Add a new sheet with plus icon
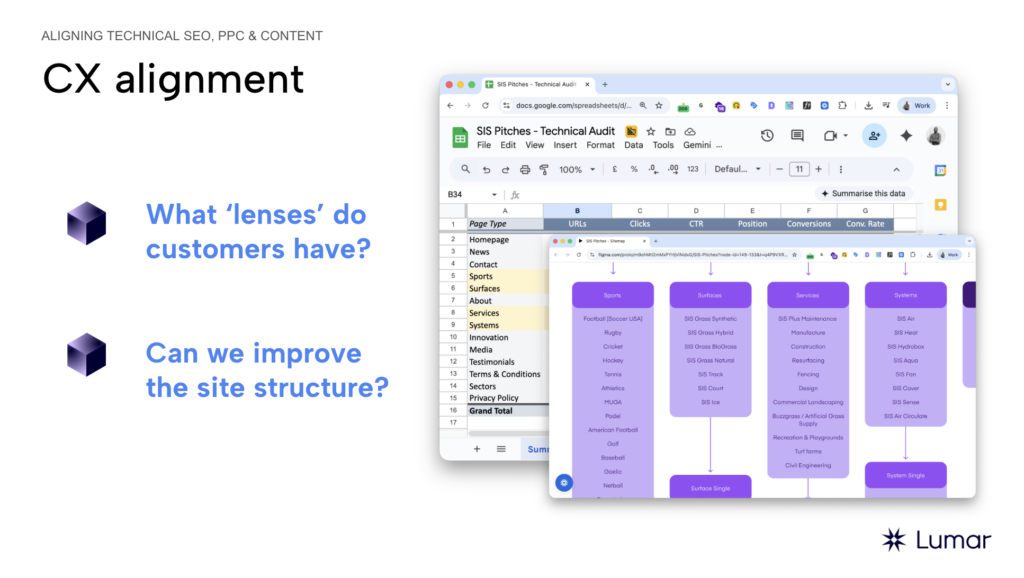Screen dimensions: 1024x578 click(x=477, y=449)
